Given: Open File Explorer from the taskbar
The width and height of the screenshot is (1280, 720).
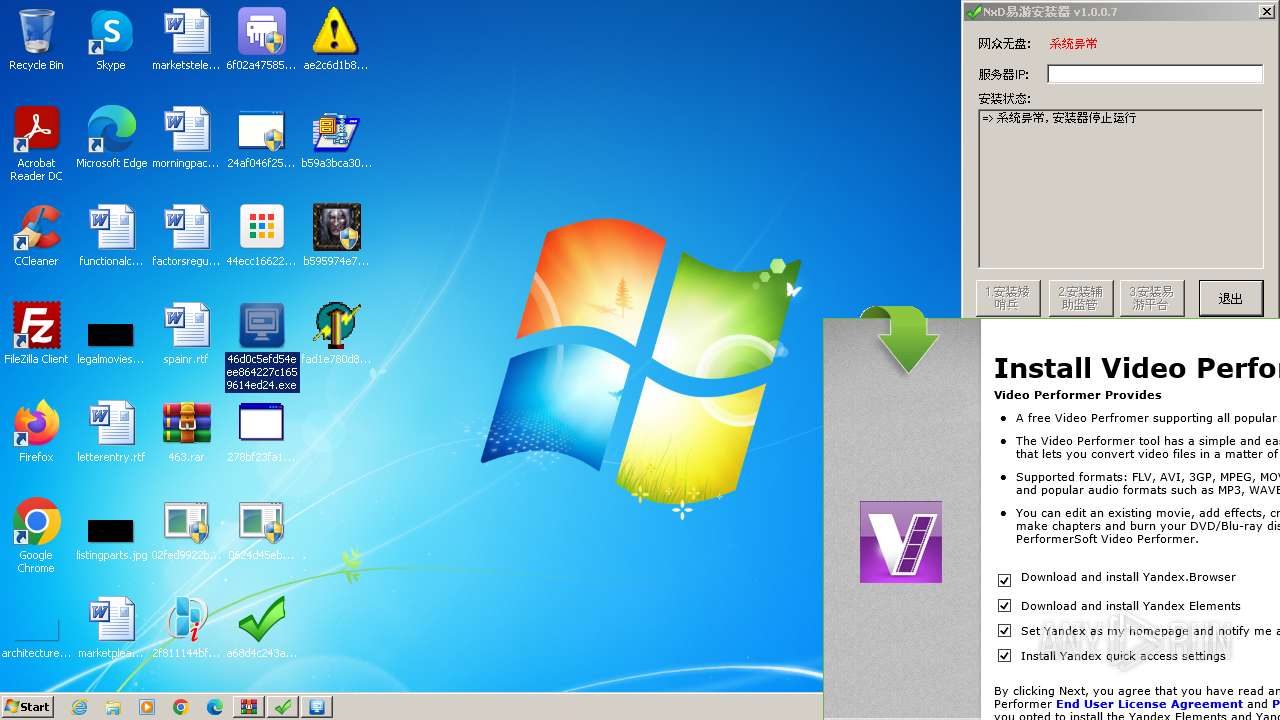Looking at the screenshot, I should click(113, 707).
